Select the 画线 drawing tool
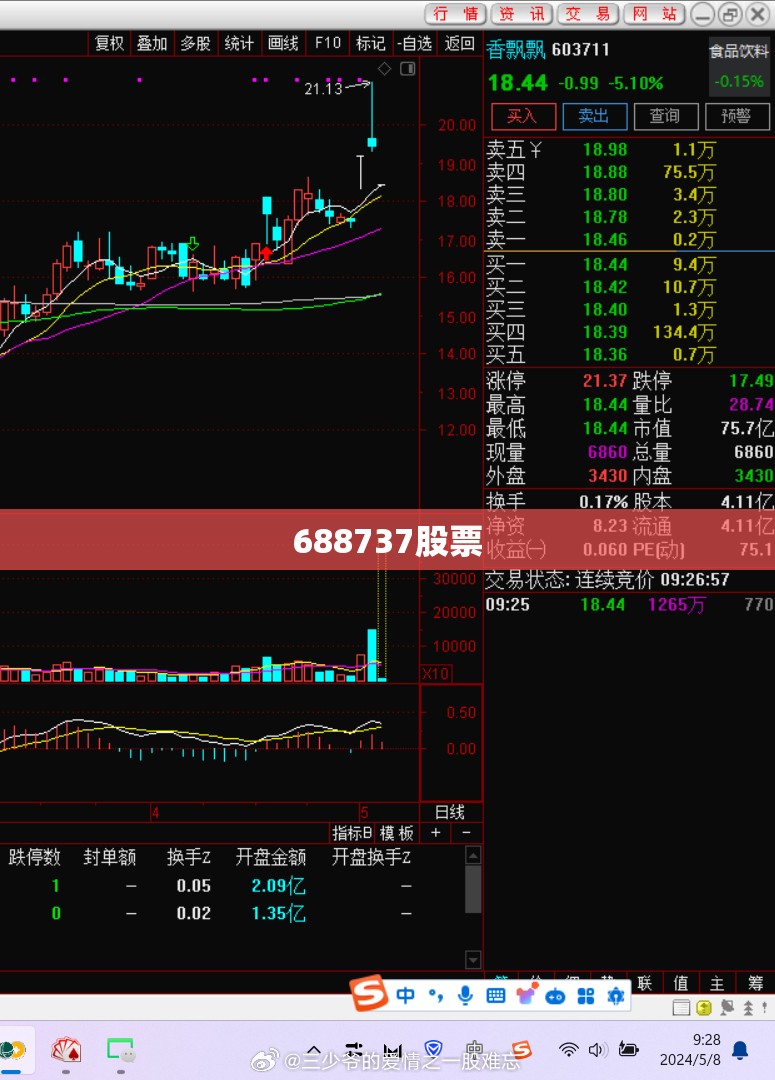This screenshot has width=775, height=1080. [283, 43]
